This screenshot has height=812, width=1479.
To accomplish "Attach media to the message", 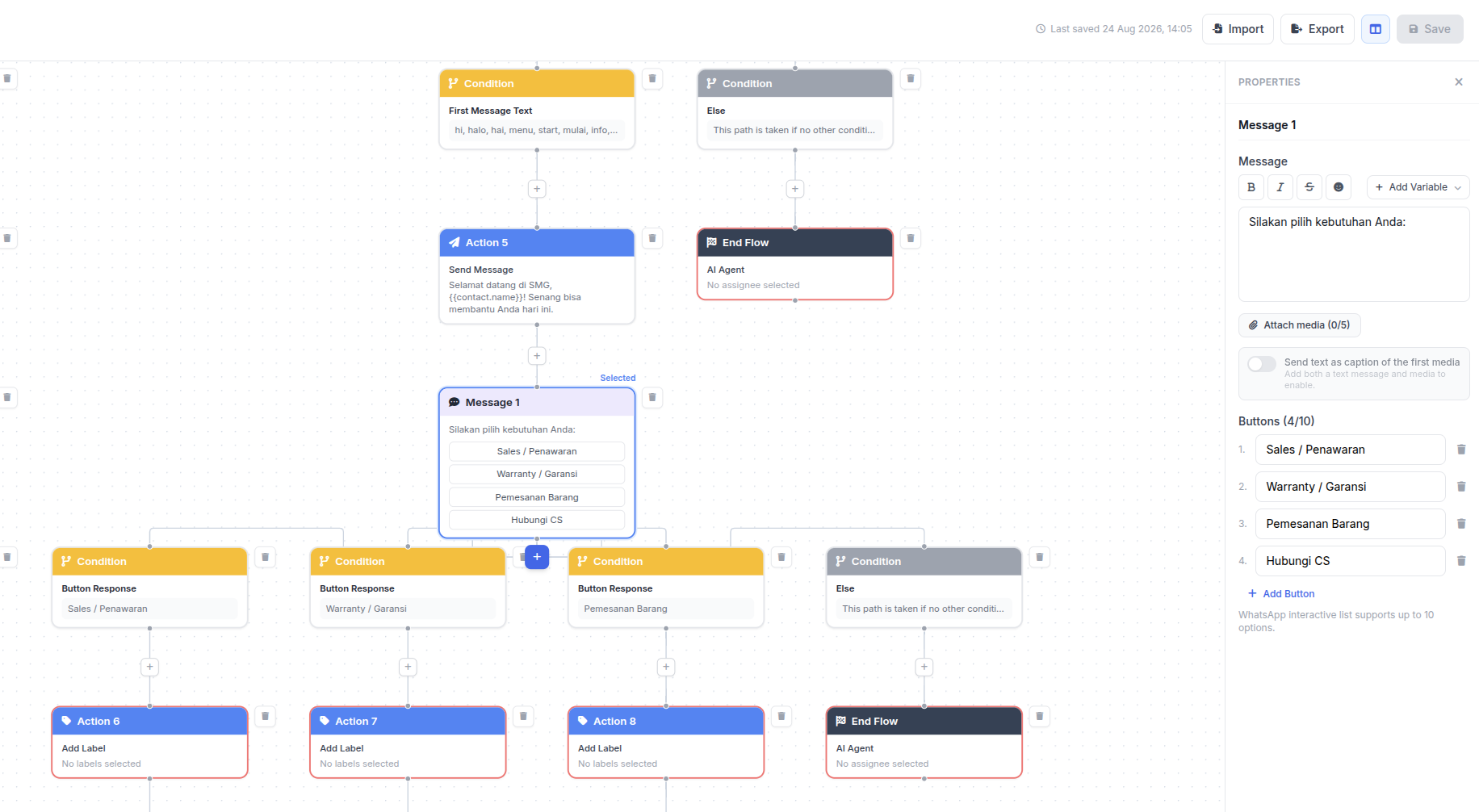I will pyautogui.click(x=1300, y=325).
